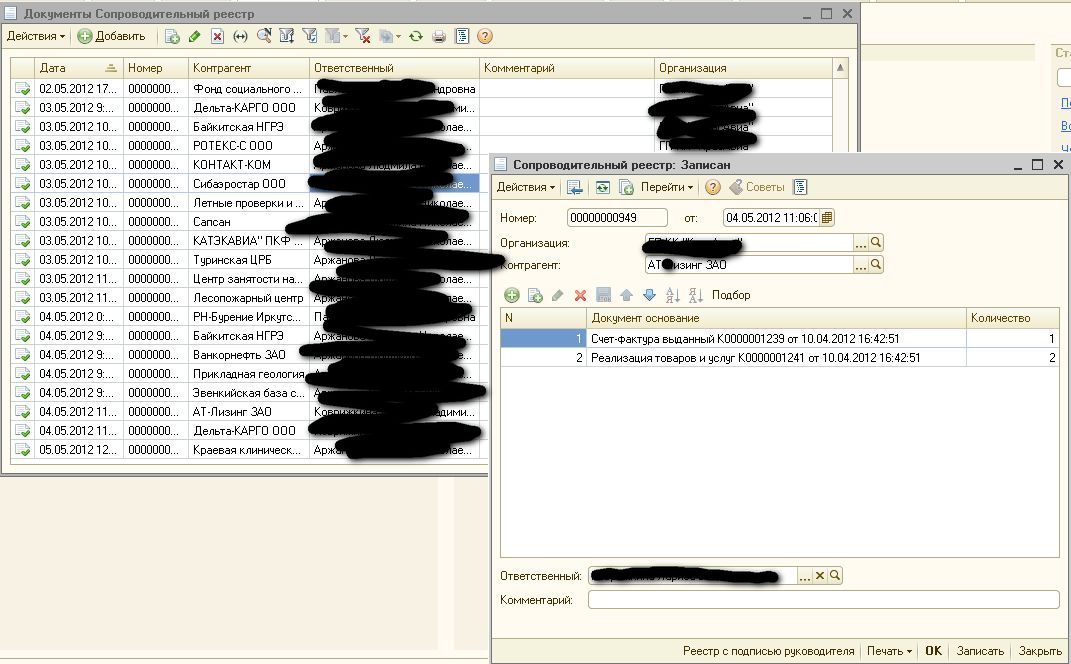Move the row up with the grey arrow
Image resolution: width=1071 pixels, height=664 pixels.
(x=626, y=295)
